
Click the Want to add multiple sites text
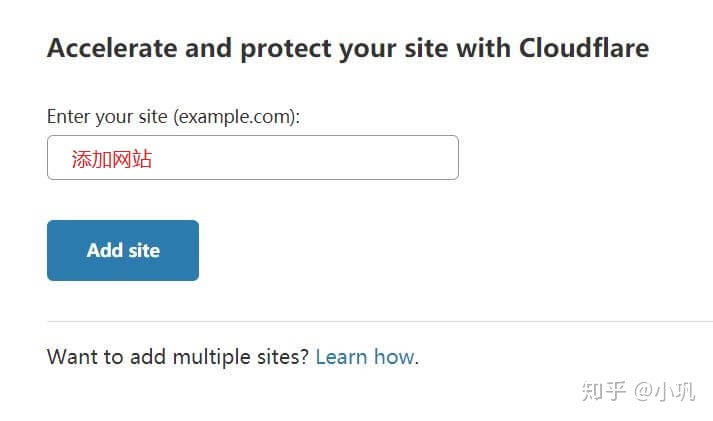pyautogui.click(x=178, y=357)
